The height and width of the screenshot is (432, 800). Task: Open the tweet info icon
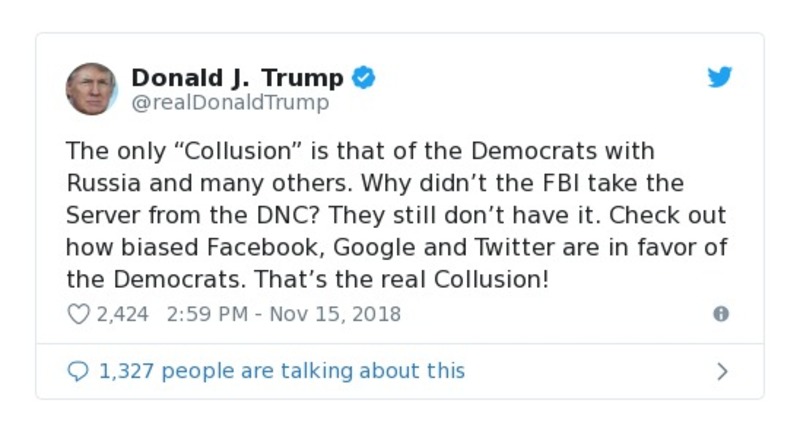(x=720, y=314)
